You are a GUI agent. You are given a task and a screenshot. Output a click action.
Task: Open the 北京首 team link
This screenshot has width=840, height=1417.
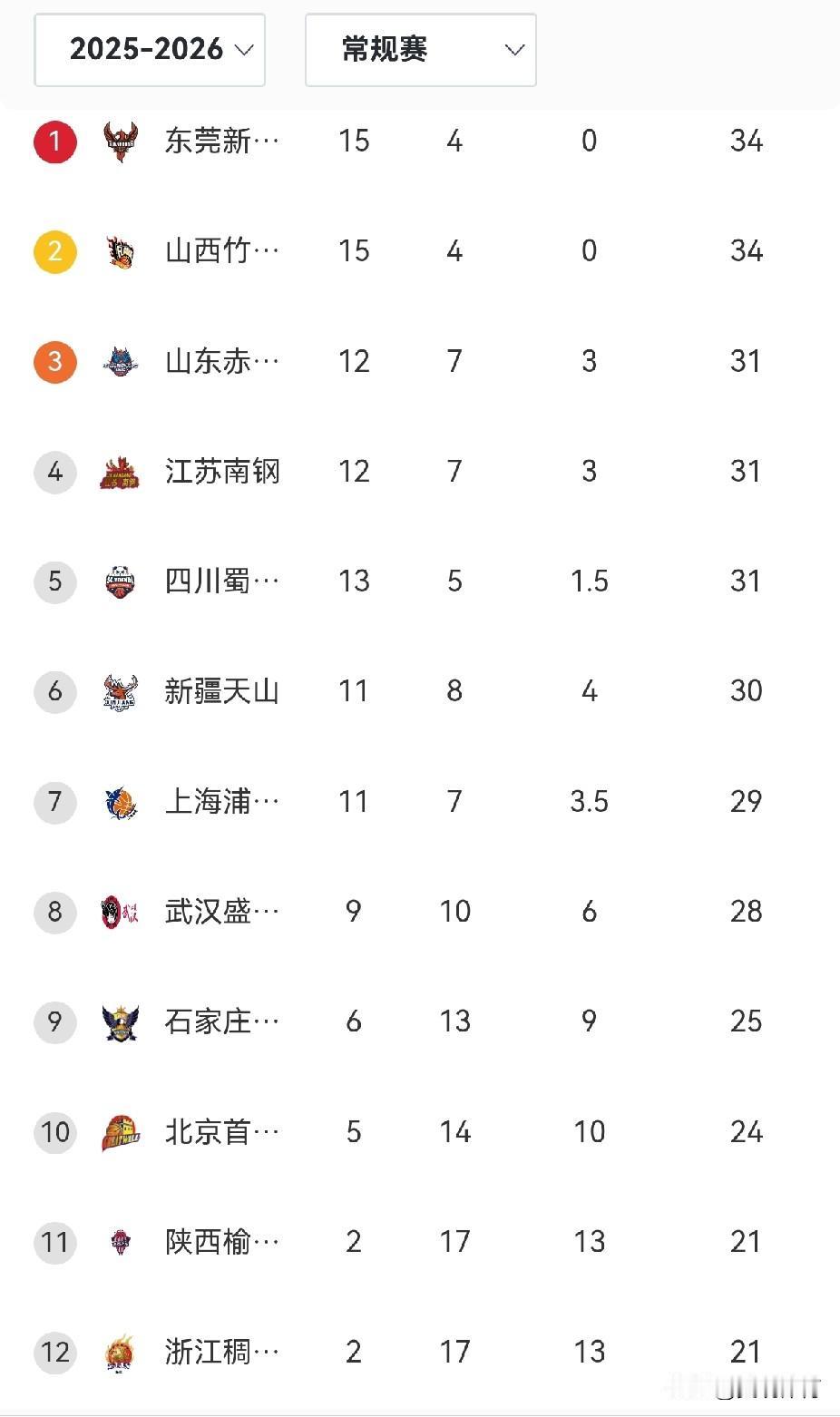coord(221,1132)
